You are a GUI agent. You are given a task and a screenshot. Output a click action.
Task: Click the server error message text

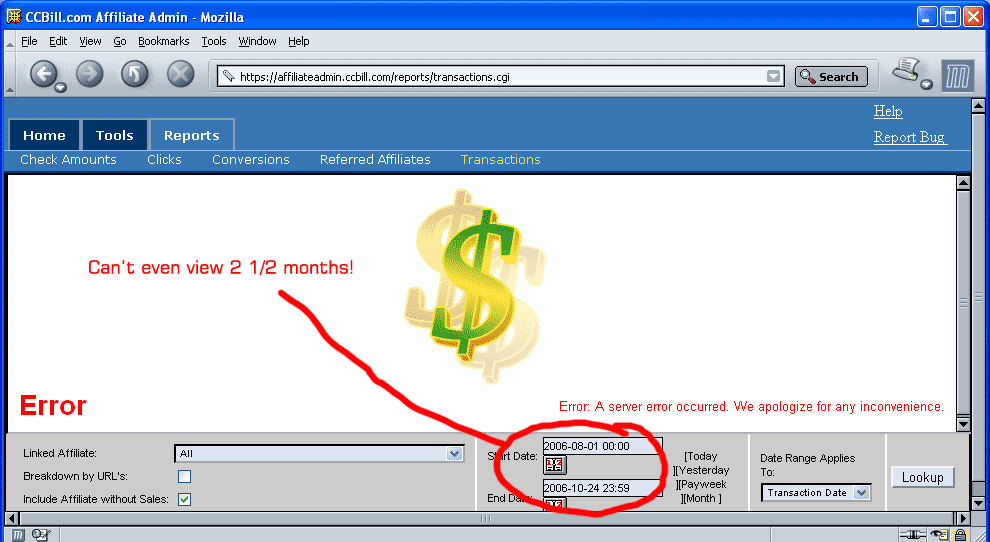pyautogui.click(x=751, y=407)
